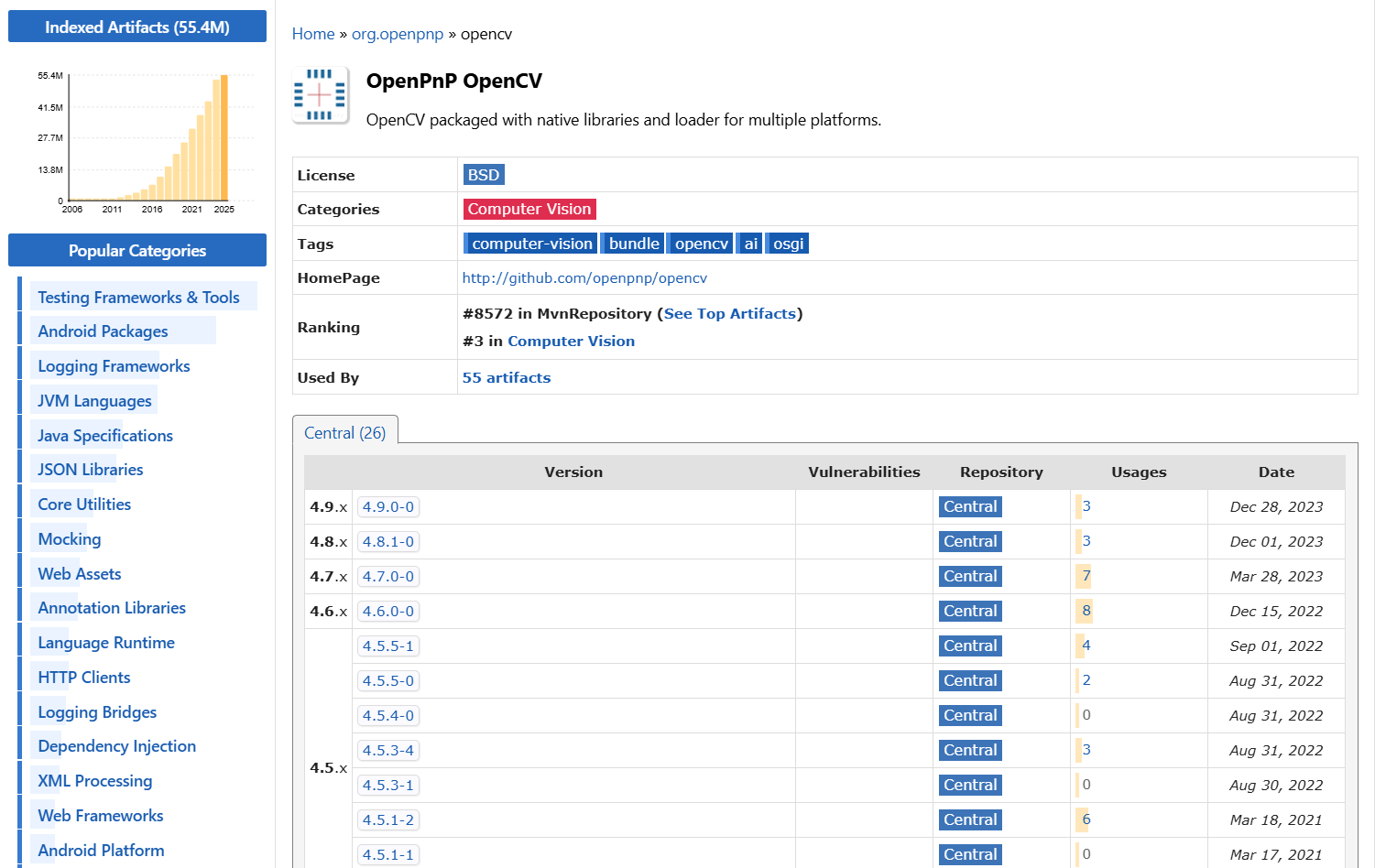Open the Core Utilities category
The width and height of the screenshot is (1375, 868).
[x=84, y=504]
